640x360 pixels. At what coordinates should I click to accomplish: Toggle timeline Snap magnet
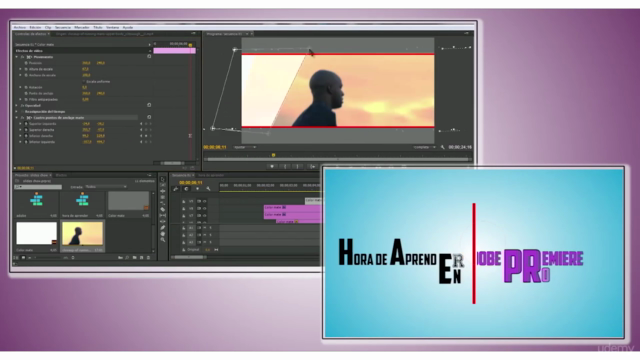[186, 189]
